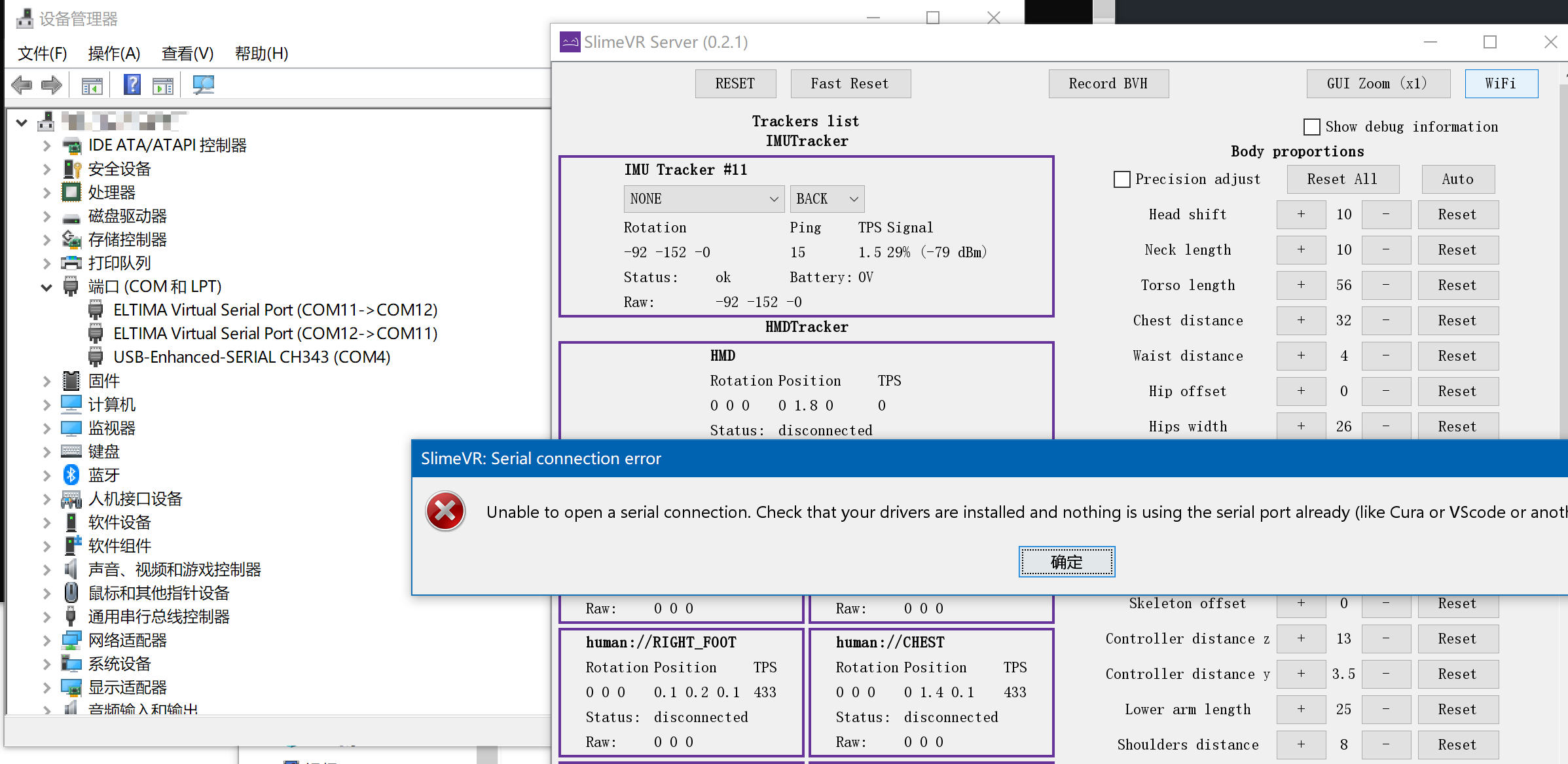Click the 确定 button in error dialog
The height and width of the screenshot is (764, 1568).
click(x=1067, y=562)
